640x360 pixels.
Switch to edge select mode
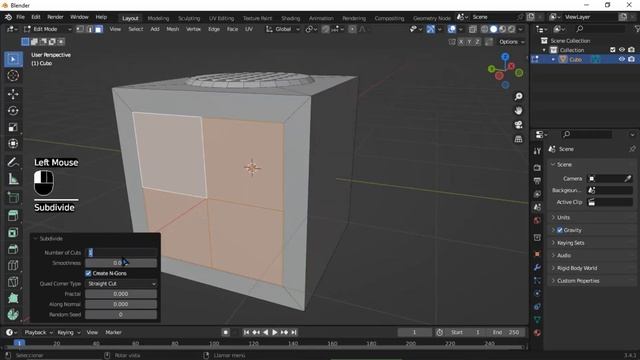click(x=89, y=29)
